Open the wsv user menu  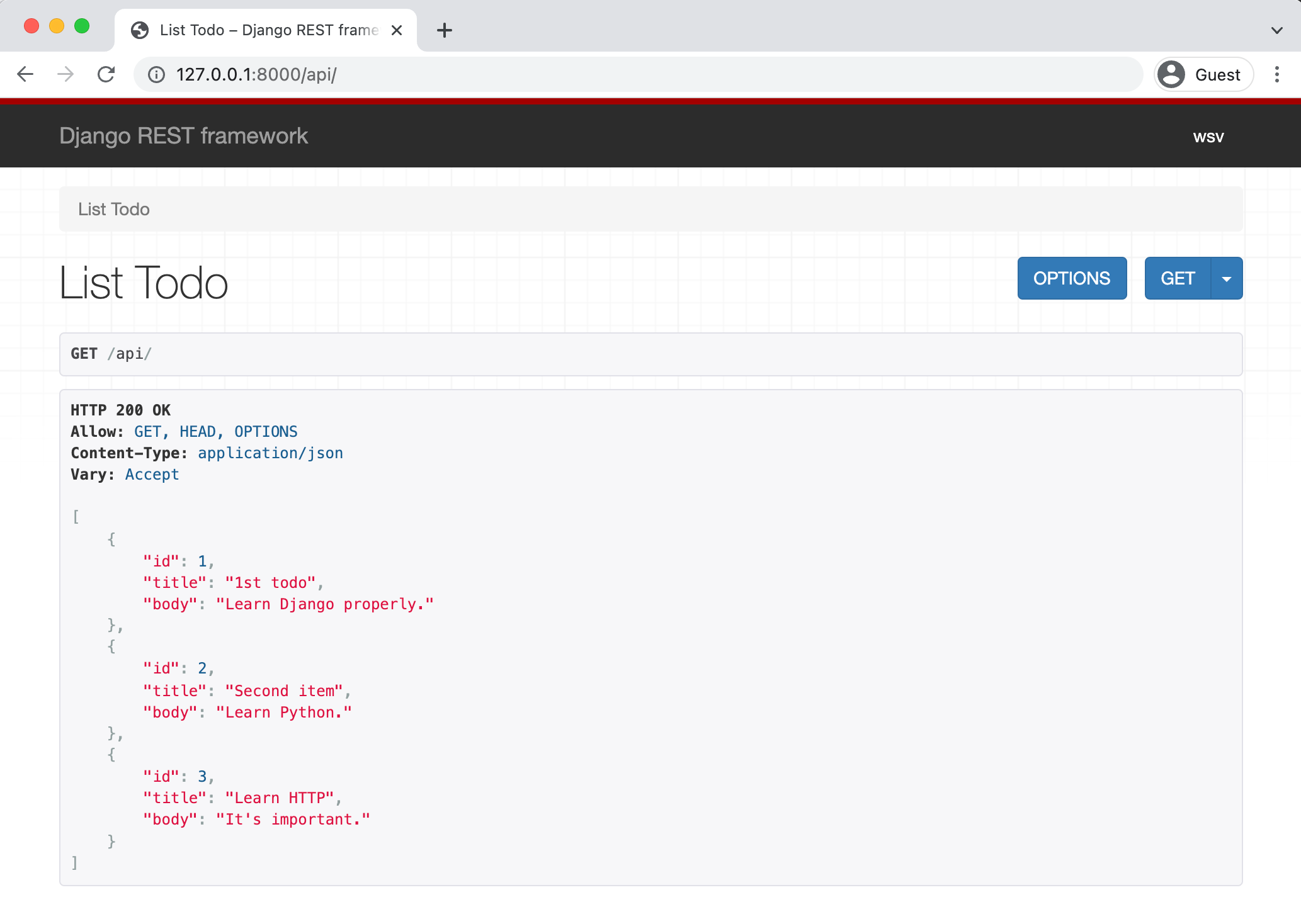pyautogui.click(x=1208, y=137)
